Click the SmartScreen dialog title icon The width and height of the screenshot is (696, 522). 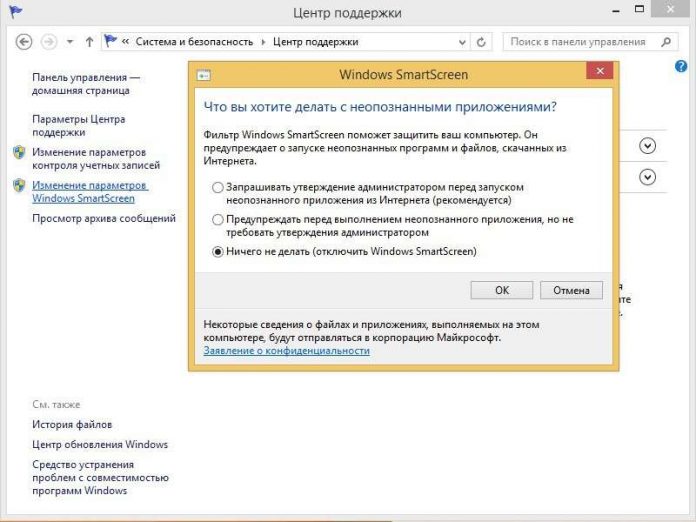[x=204, y=75]
